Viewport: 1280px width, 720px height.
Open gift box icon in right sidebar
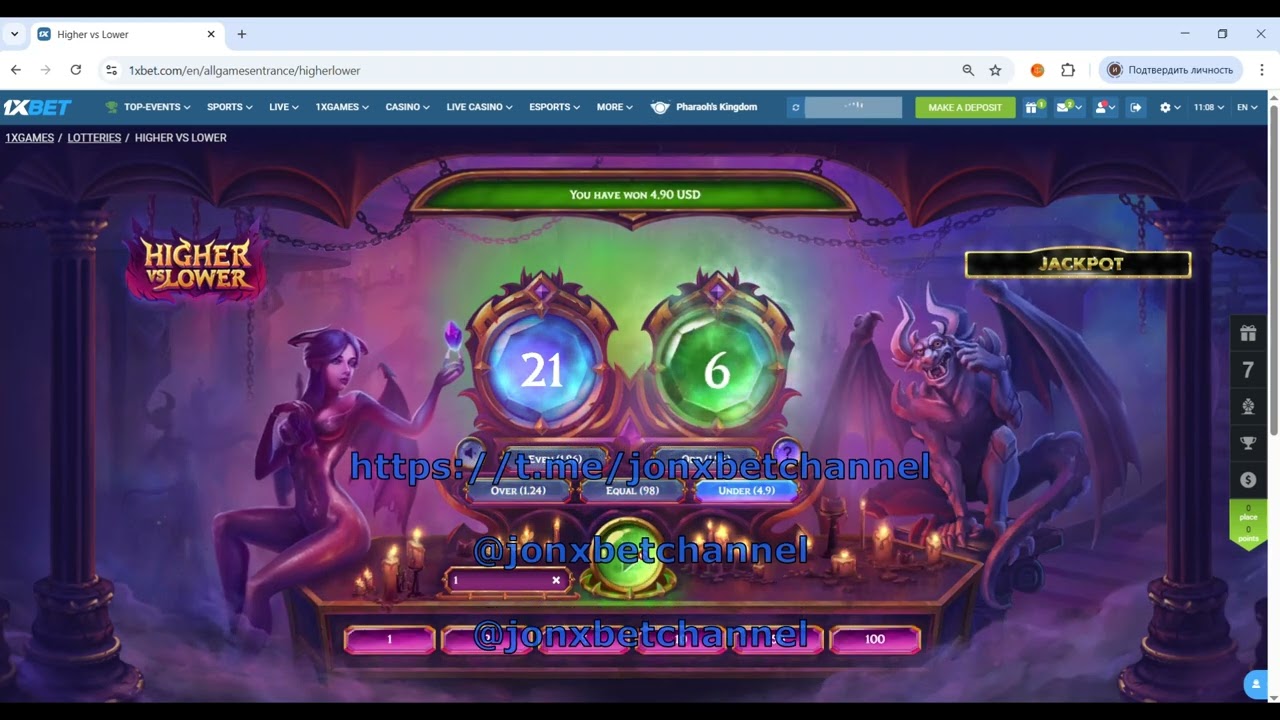click(1248, 333)
